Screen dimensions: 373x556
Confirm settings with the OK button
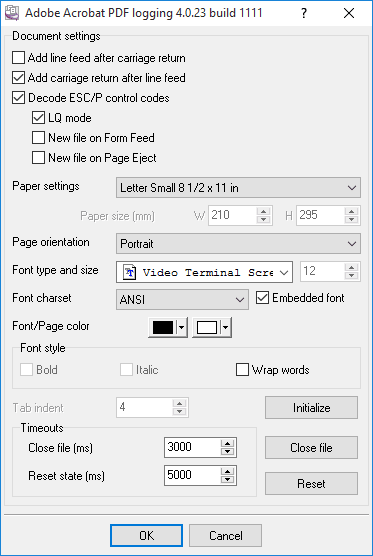point(146,535)
